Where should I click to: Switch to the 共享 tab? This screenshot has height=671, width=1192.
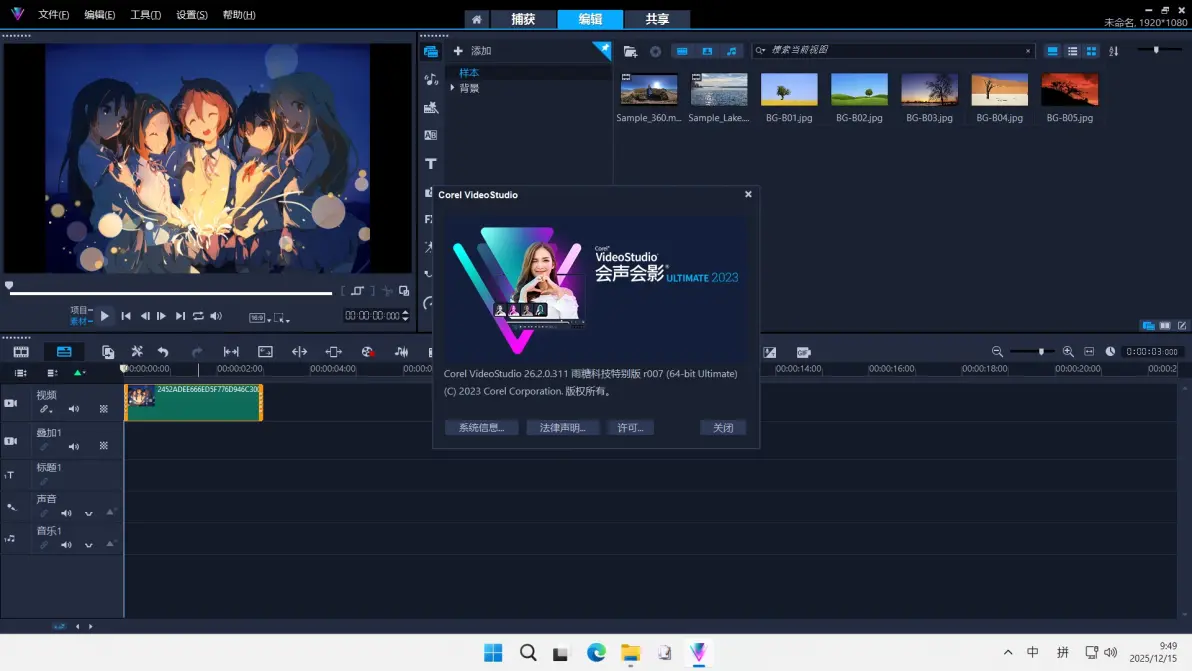pyautogui.click(x=657, y=19)
